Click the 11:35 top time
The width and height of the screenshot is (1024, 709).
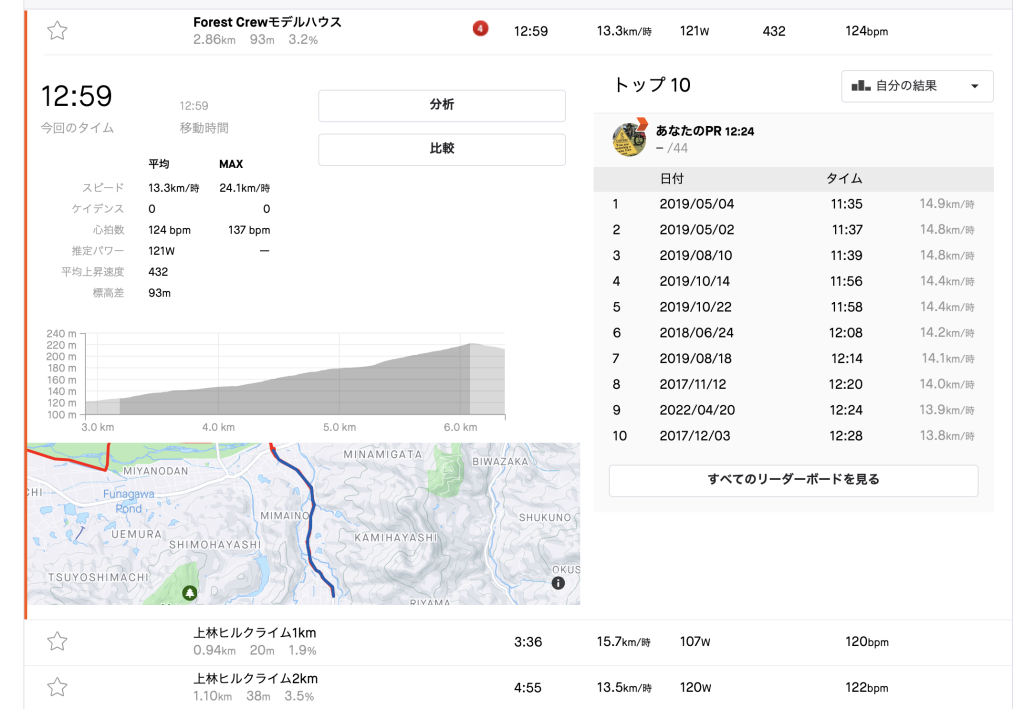pyautogui.click(x=846, y=204)
